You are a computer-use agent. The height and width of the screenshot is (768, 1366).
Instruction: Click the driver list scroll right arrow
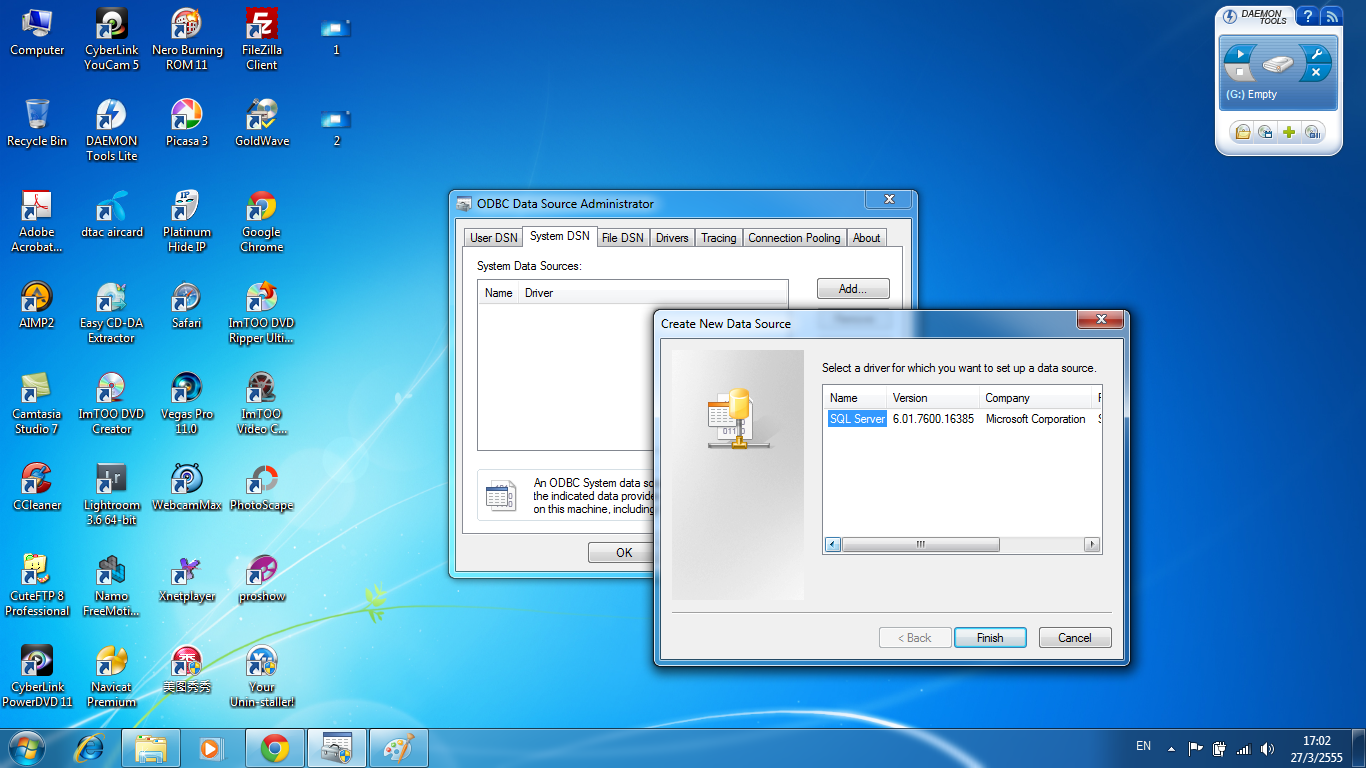(x=1092, y=545)
